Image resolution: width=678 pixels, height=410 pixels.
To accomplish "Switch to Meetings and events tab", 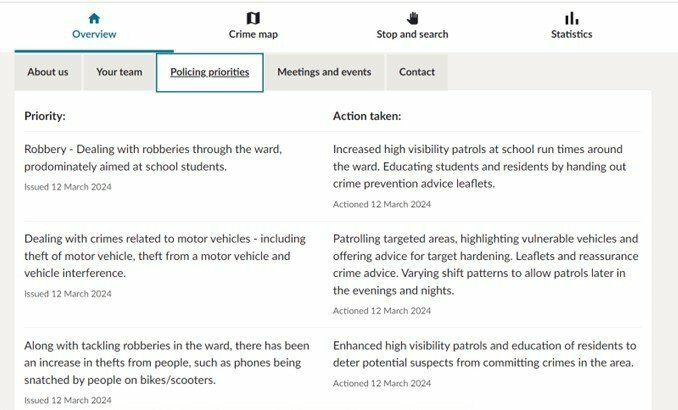I will click(324, 72).
